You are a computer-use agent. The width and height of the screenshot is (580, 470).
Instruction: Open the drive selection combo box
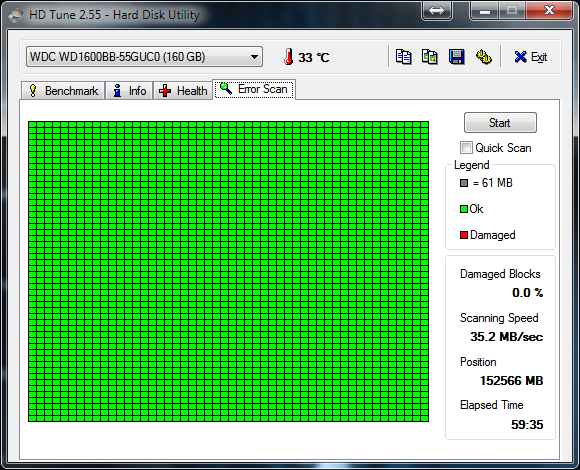point(144,57)
